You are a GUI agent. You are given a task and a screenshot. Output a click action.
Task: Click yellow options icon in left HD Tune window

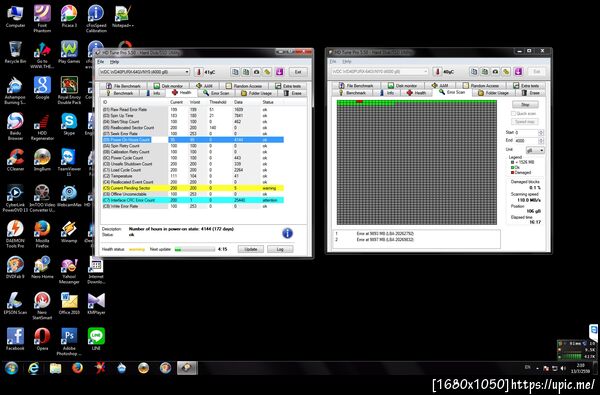(267, 72)
